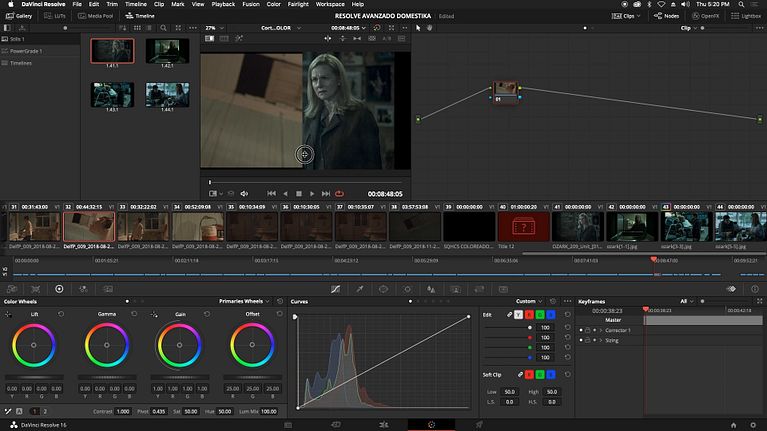Open the Primaries Wheels dropdown

[244, 301]
